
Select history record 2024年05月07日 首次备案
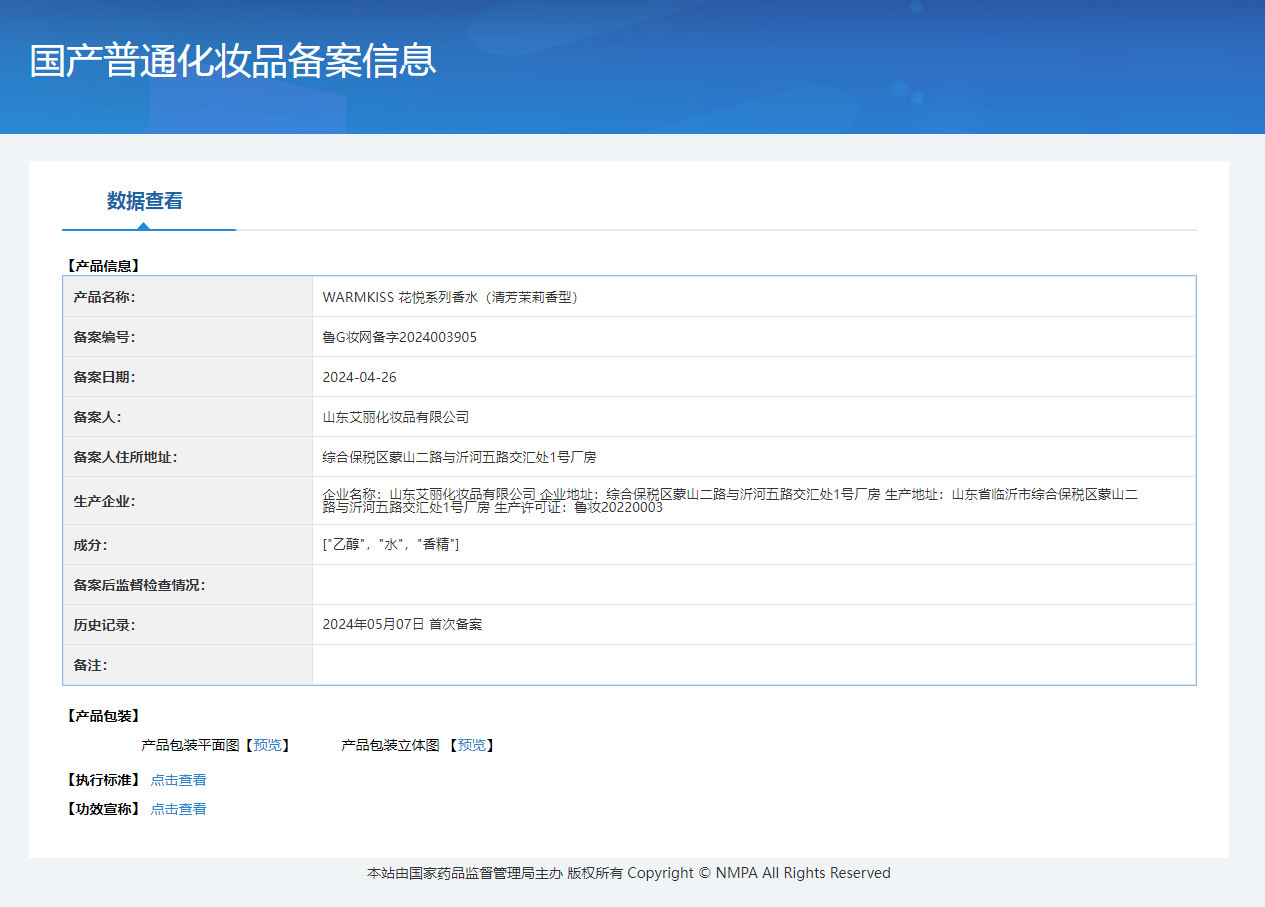click(x=402, y=625)
